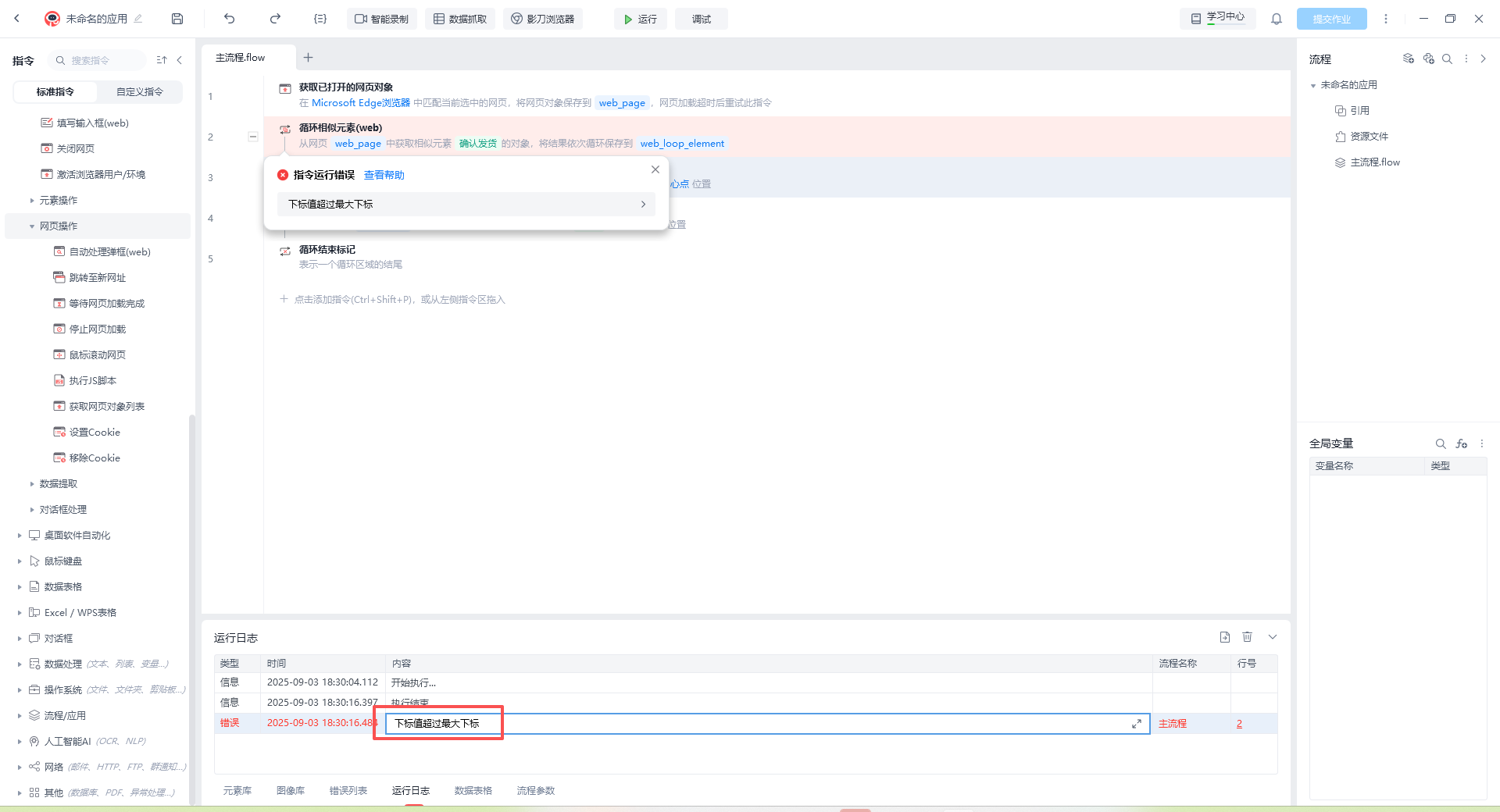The height and width of the screenshot is (812, 1500).
Task: Expand error content cell with arrows icon
Action: click(1137, 724)
